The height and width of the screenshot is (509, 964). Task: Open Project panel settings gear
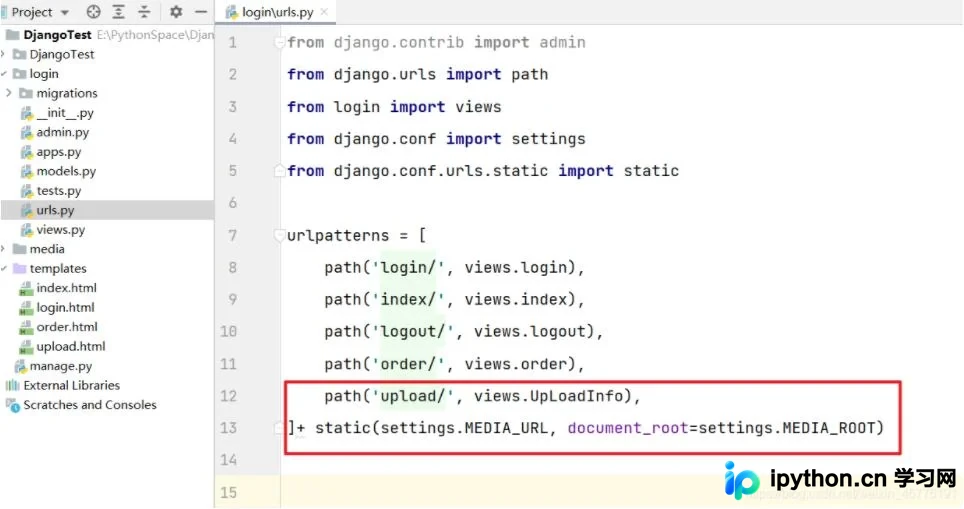pos(176,12)
